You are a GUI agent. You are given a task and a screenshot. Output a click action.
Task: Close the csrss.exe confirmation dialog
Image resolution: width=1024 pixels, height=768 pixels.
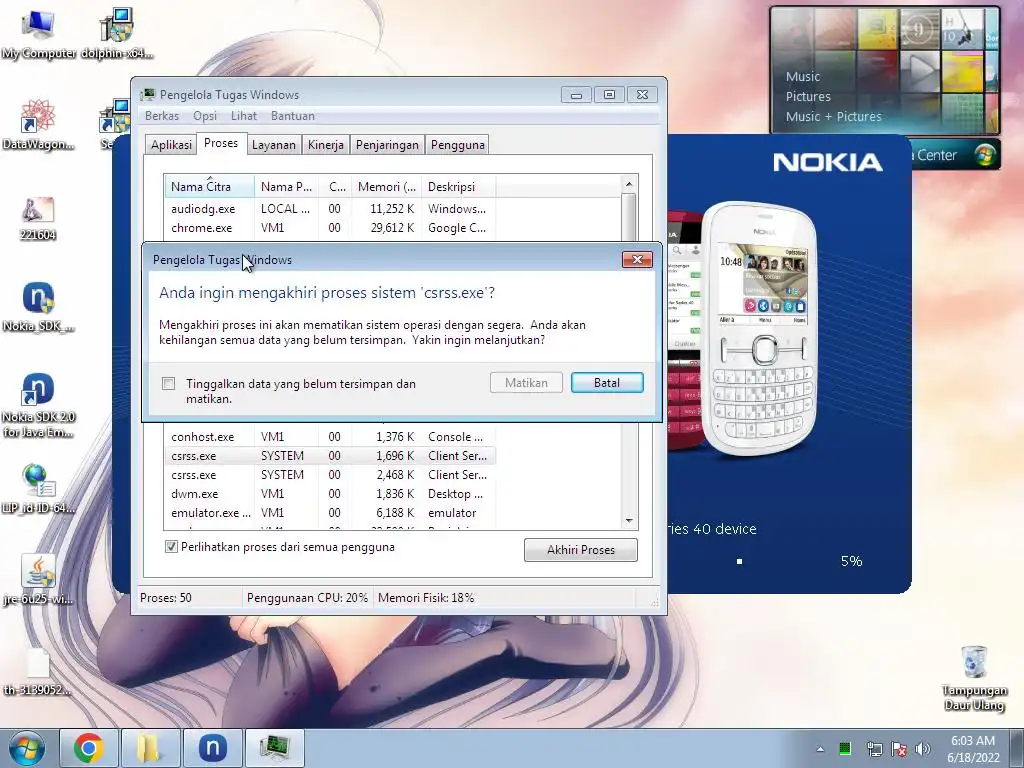[x=637, y=259]
